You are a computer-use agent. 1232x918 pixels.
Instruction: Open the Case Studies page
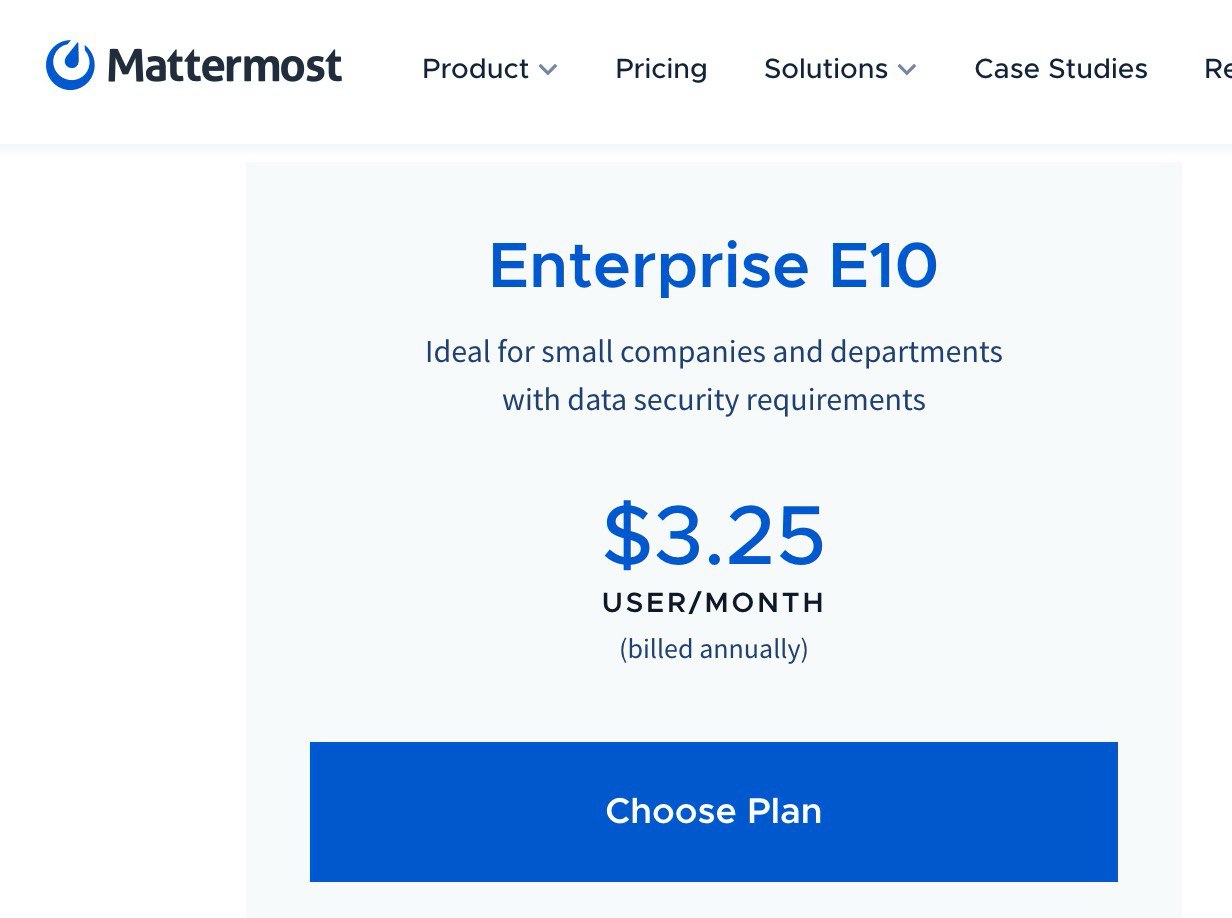click(x=1061, y=69)
